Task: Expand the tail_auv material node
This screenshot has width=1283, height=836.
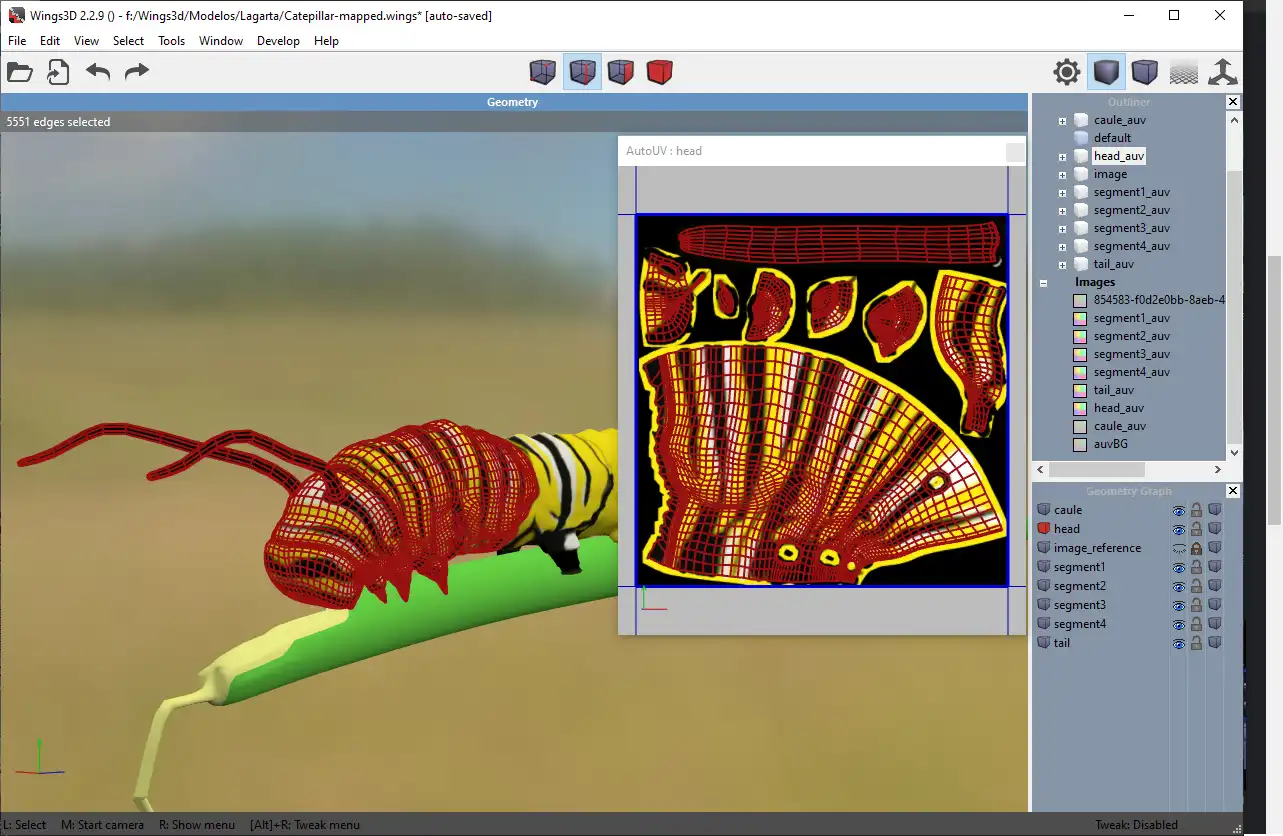Action: [x=1062, y=265]
